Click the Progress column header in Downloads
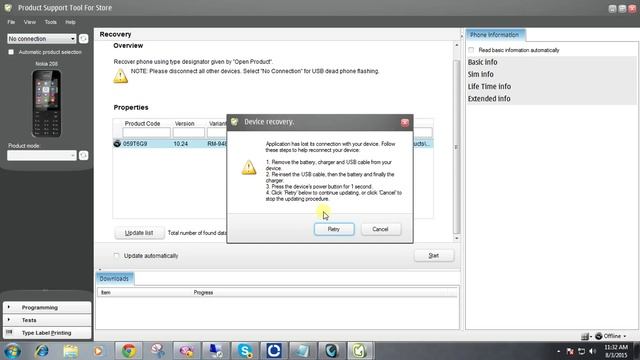This screenshot has height=360, width=640. pos(203,293)
